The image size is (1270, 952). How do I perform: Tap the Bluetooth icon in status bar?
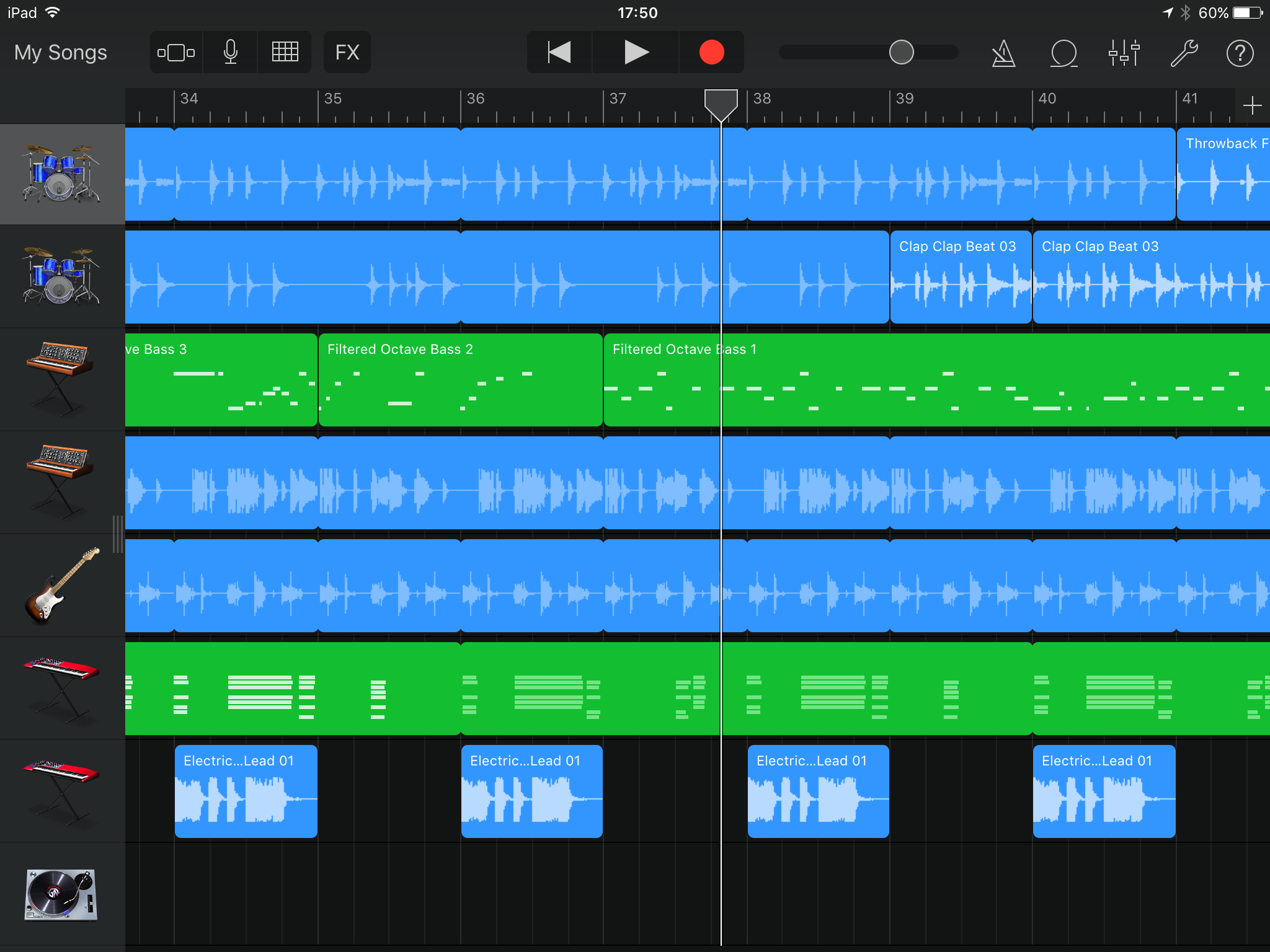pyautogui.click(x=1185, y=12)
